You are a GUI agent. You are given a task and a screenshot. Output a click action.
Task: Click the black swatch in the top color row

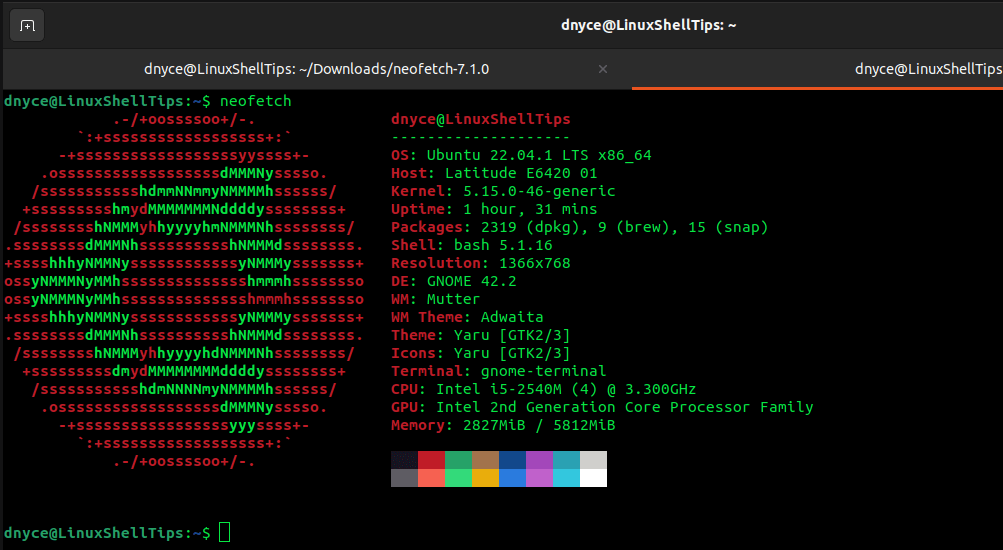click(x=404, y=460)
